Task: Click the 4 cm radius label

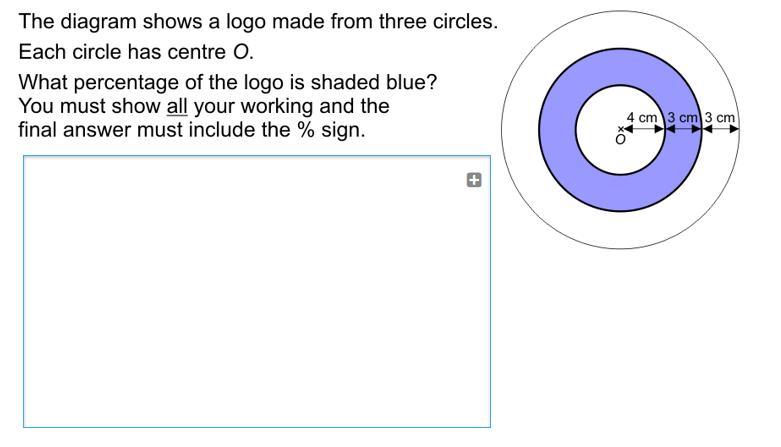Action: tap(642, 118)
